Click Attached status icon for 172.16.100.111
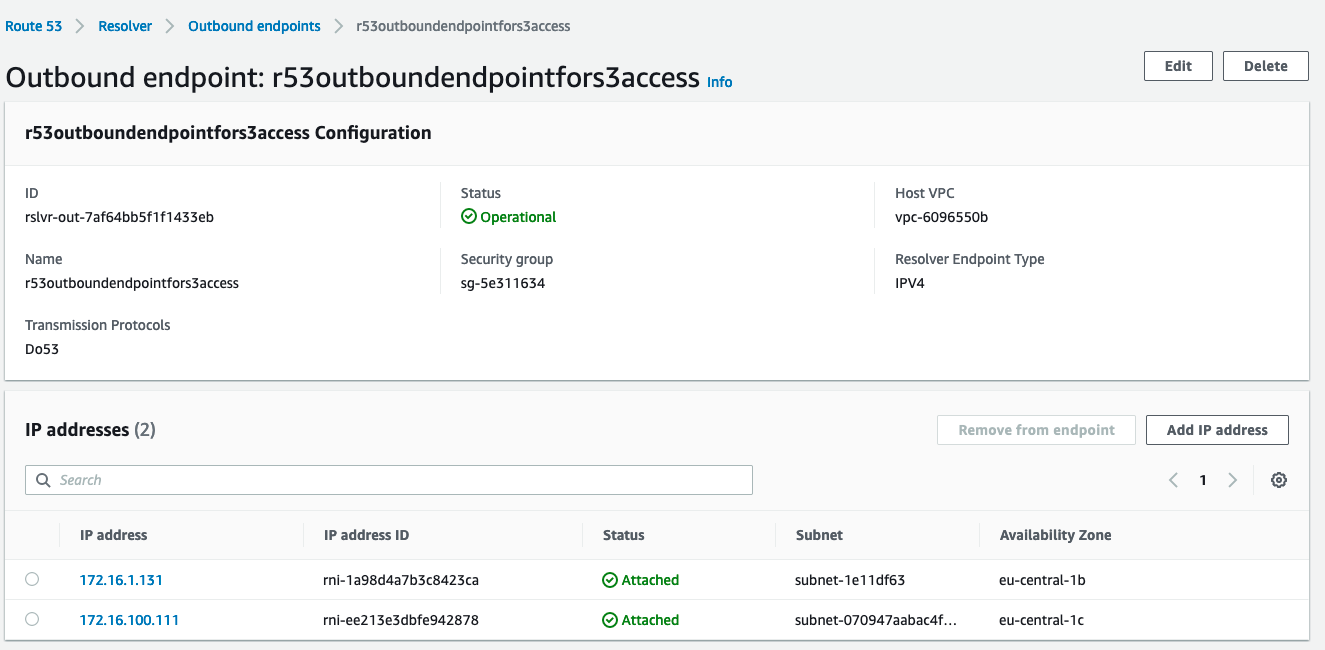Screen dimensions: 1325x650 tap(609, 620)
